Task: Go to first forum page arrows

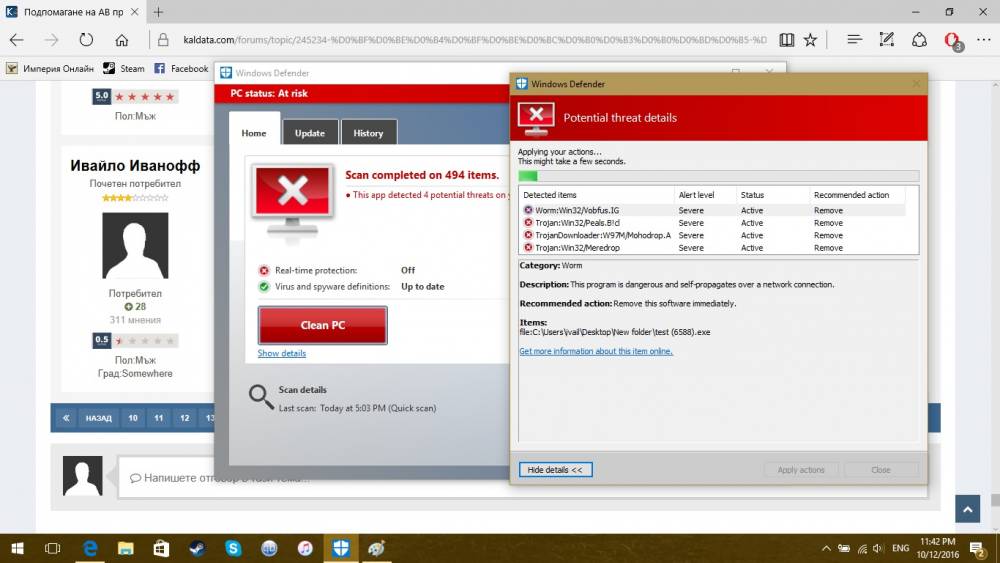Action: tap(66, 418)
